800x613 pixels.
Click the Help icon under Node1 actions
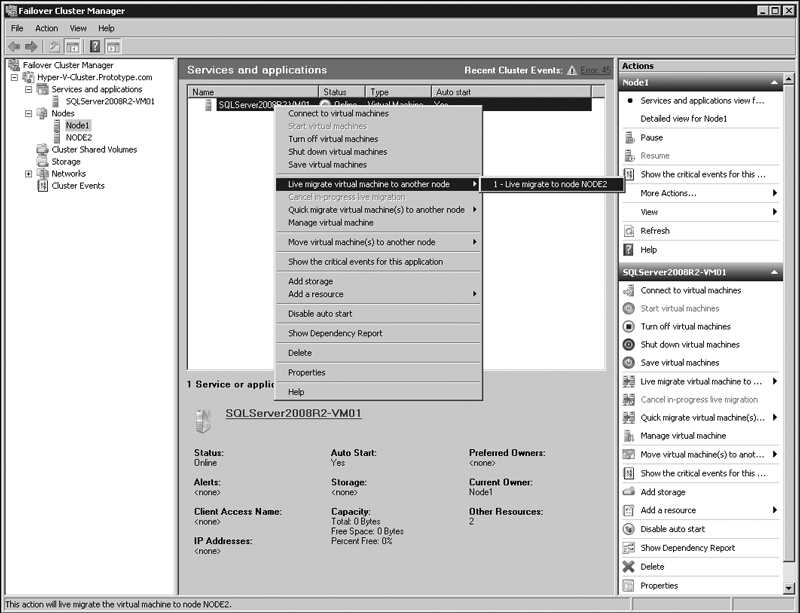(x=629, y=250)
